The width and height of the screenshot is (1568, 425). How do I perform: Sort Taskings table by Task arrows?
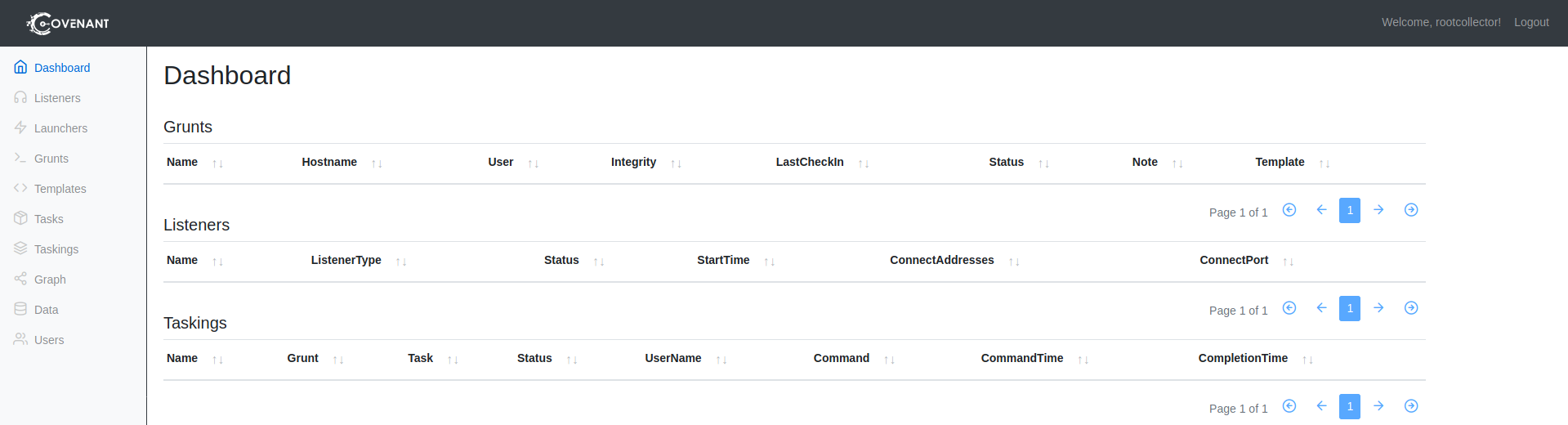point(453,360)
